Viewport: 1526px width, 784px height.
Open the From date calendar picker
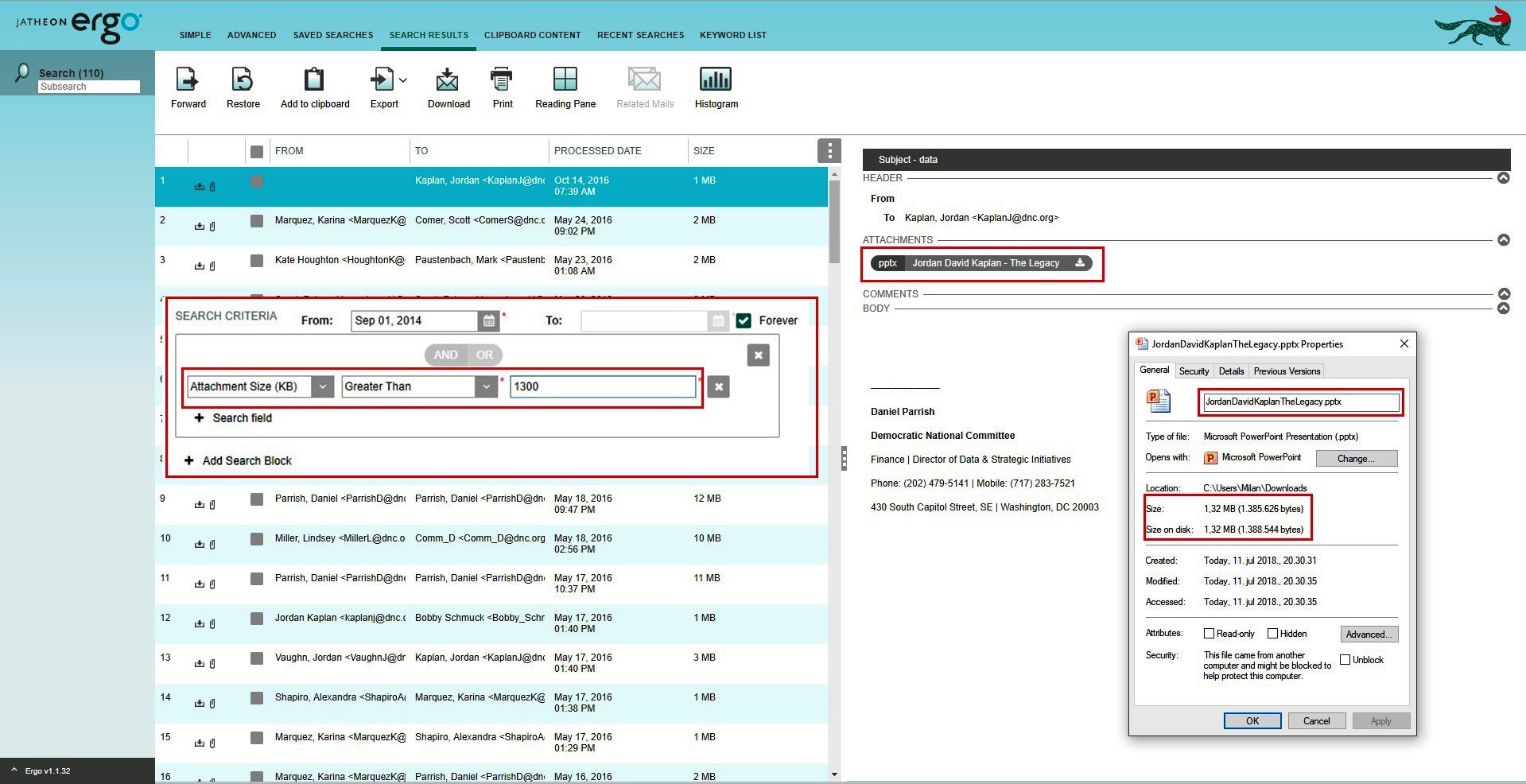pyautogui.click(x=489, y=320)
